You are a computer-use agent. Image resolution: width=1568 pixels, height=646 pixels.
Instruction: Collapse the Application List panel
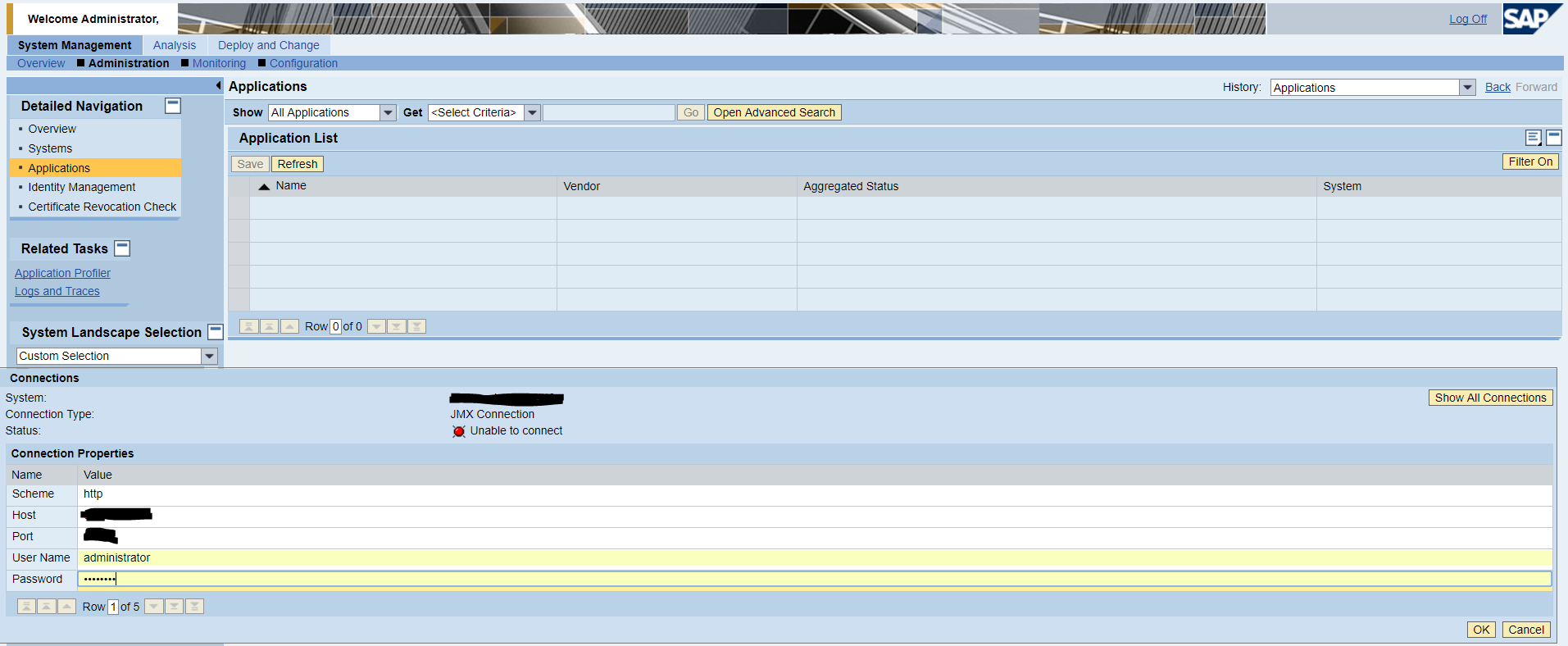tap(1554, 138)
